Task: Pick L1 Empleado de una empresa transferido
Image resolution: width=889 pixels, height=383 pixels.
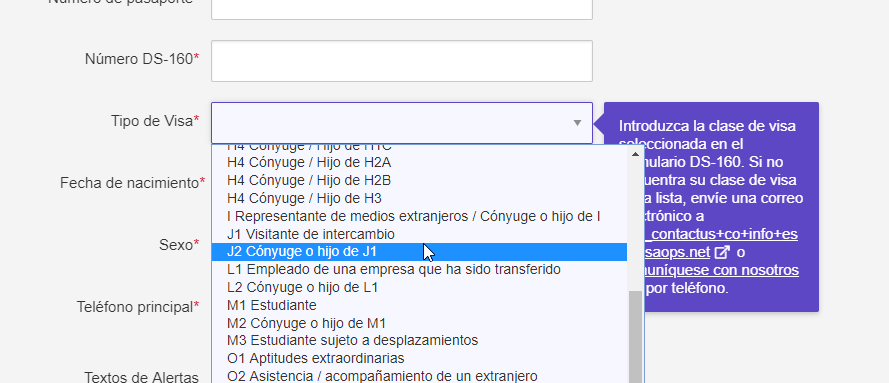Action: click(419, 270)
